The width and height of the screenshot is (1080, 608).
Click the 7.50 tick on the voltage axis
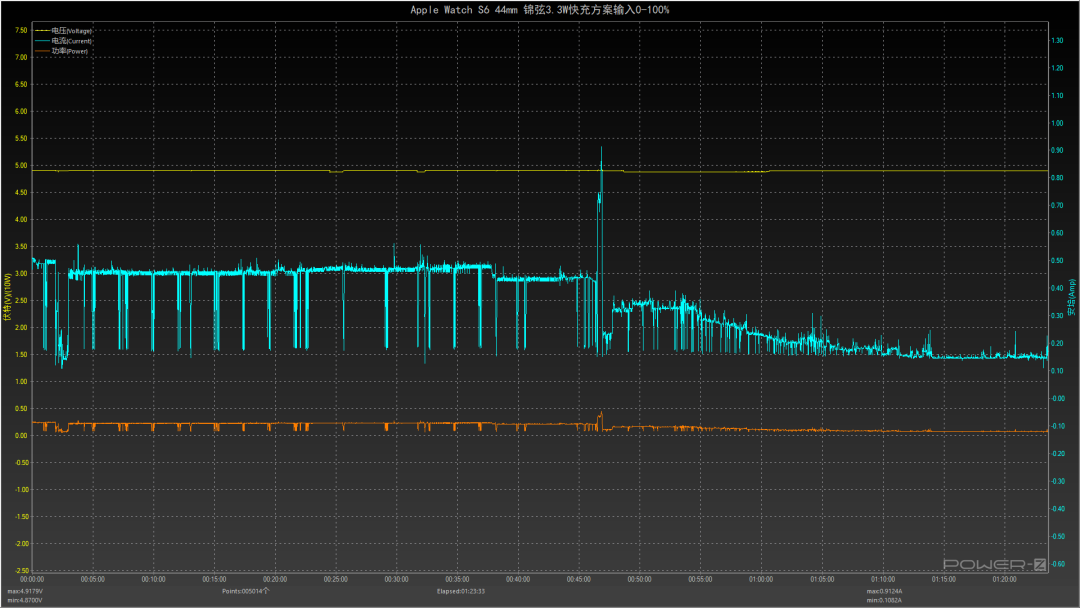(x=21, y=30)
